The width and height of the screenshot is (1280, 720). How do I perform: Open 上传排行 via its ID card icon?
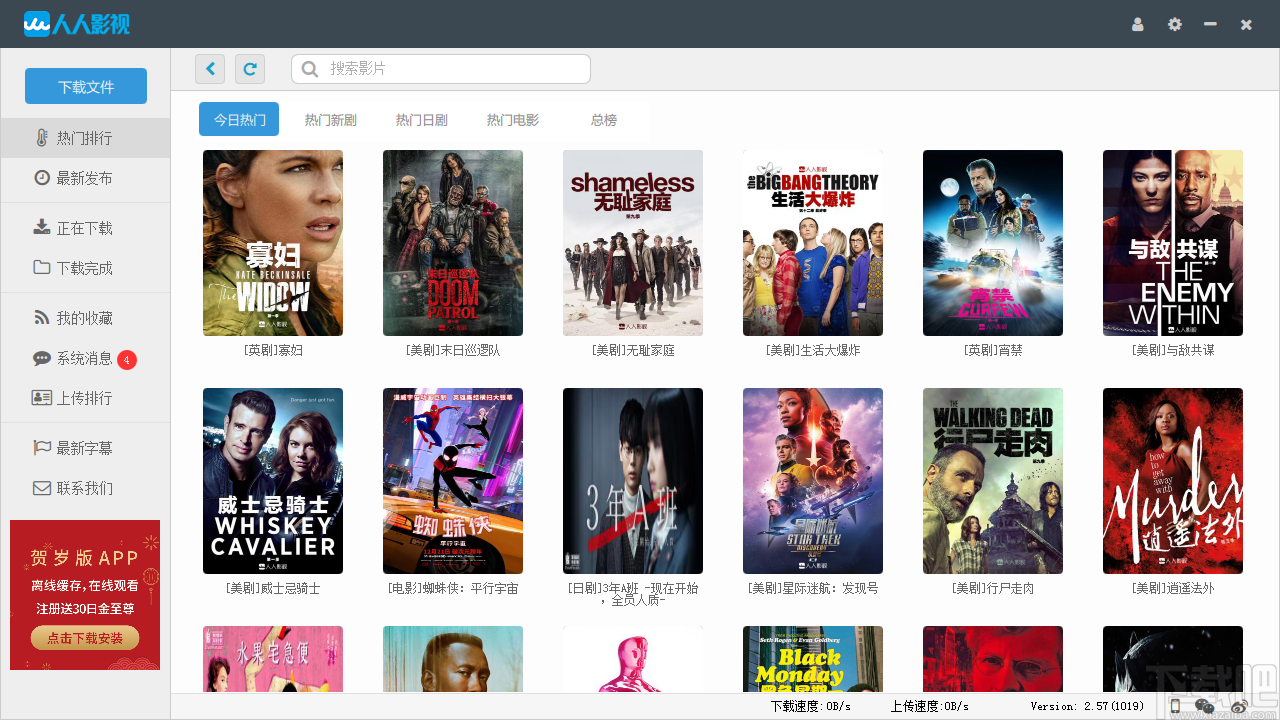42,398
